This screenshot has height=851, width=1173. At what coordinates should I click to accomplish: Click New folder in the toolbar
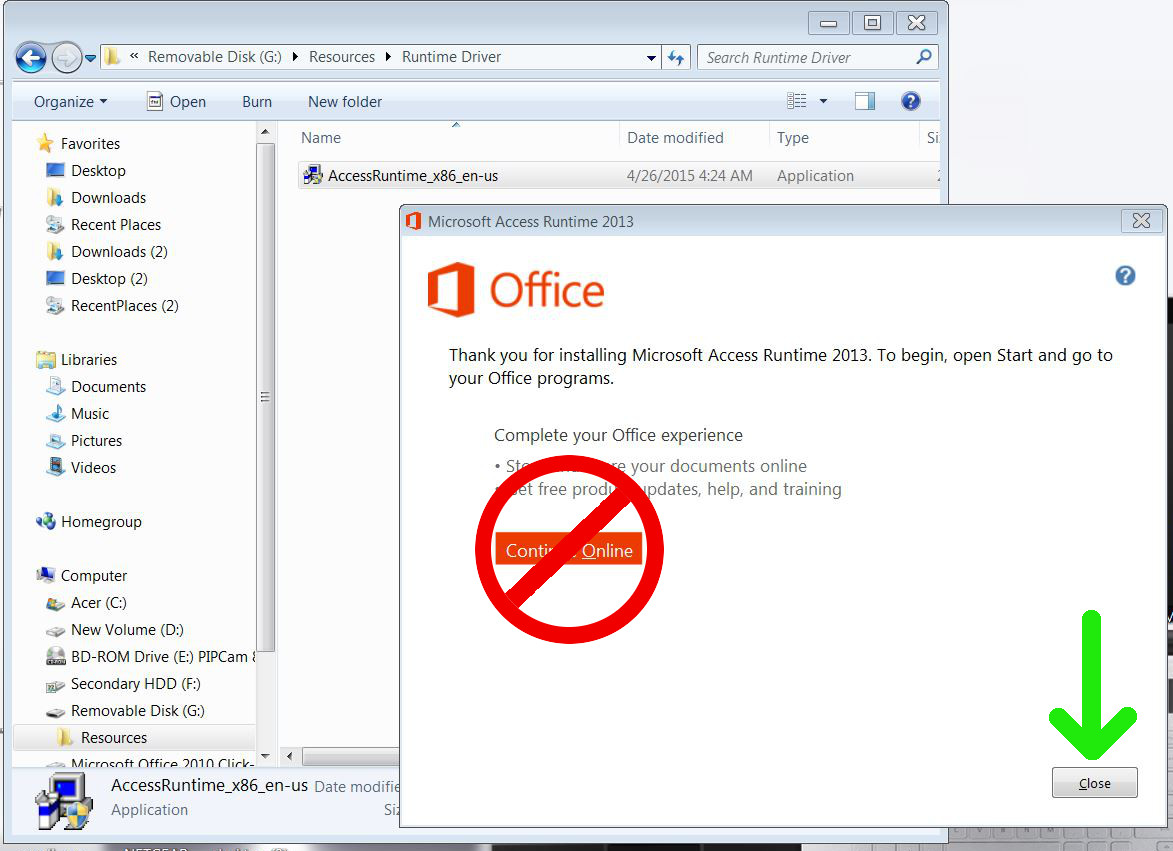click(345, 102)
